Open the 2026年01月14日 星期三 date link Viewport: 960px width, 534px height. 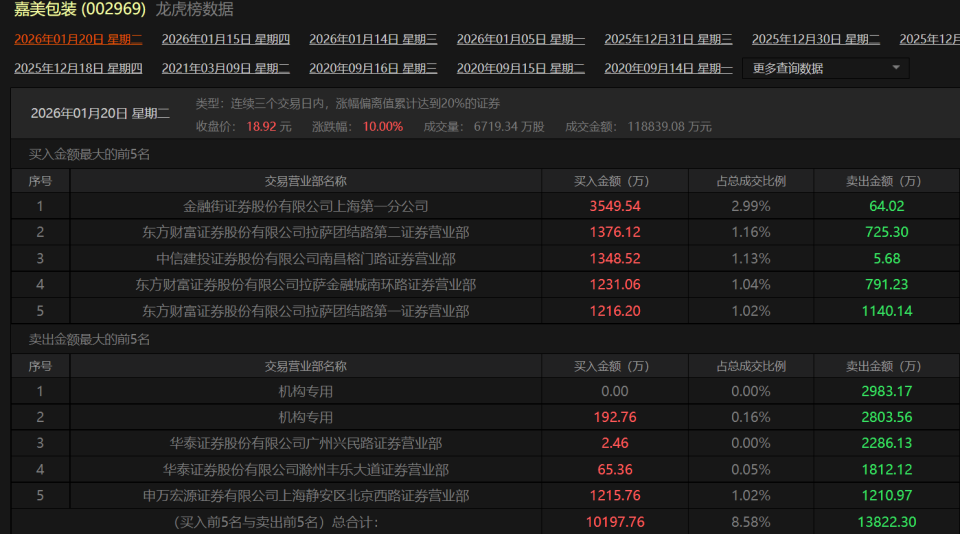coord(373,39)
